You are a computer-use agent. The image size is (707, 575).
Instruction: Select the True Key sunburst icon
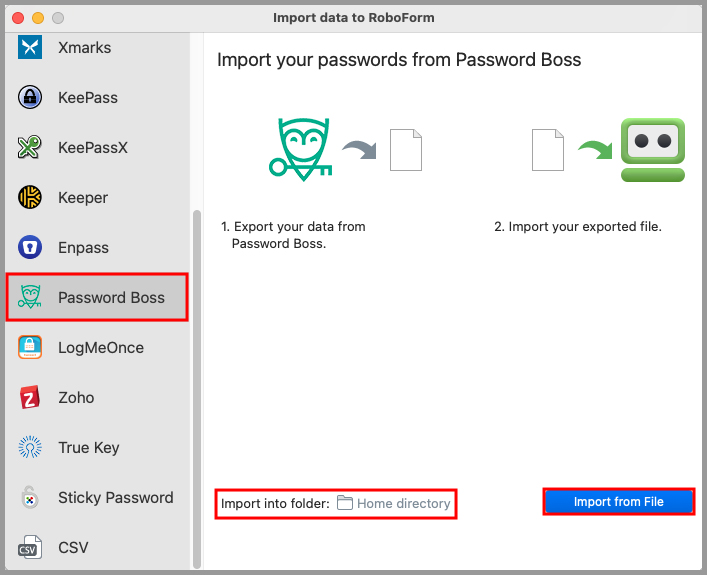point(30,447)
